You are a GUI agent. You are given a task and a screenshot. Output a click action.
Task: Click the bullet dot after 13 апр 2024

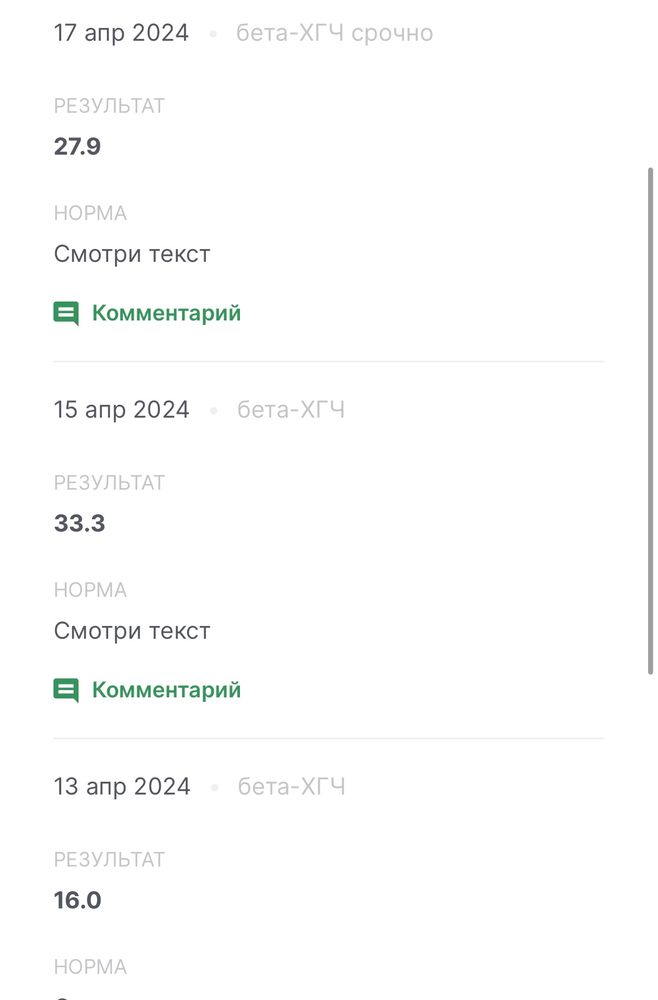[x=213, y=787]
